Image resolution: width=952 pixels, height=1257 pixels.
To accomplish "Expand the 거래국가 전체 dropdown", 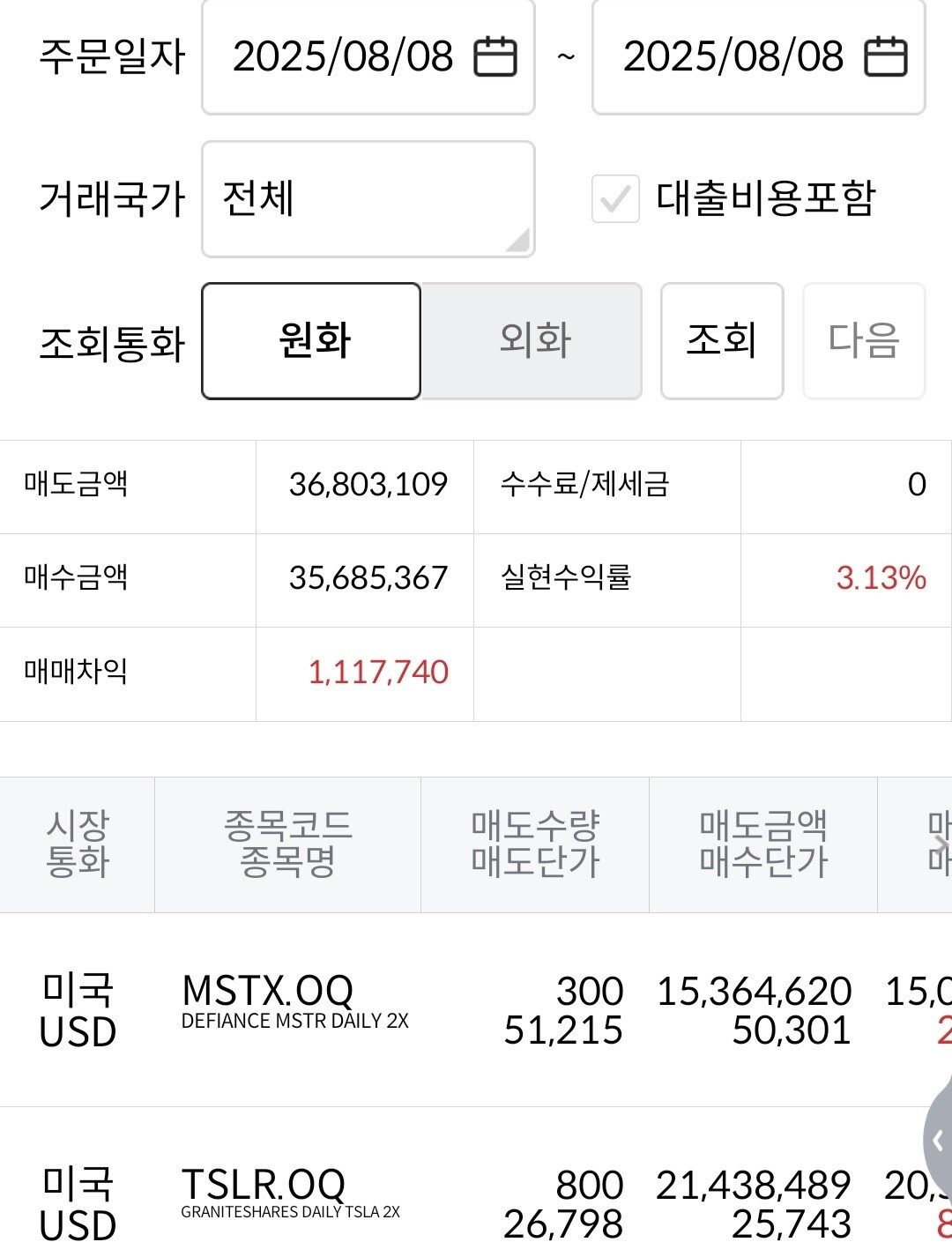I will click(x=368, y=199).
